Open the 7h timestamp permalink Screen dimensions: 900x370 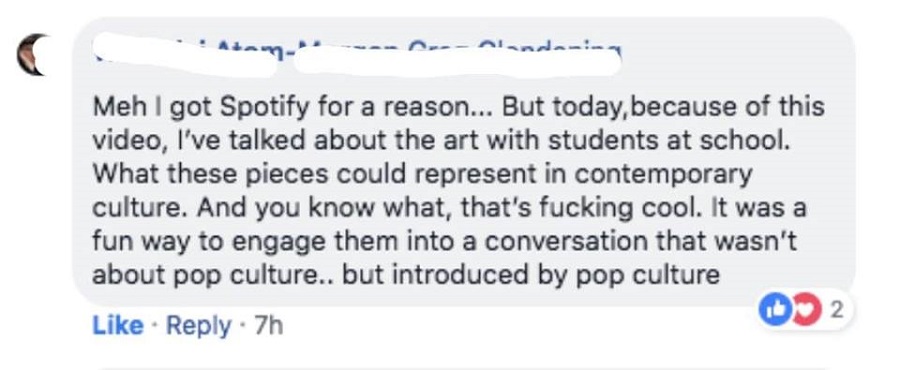click(269, 326)
